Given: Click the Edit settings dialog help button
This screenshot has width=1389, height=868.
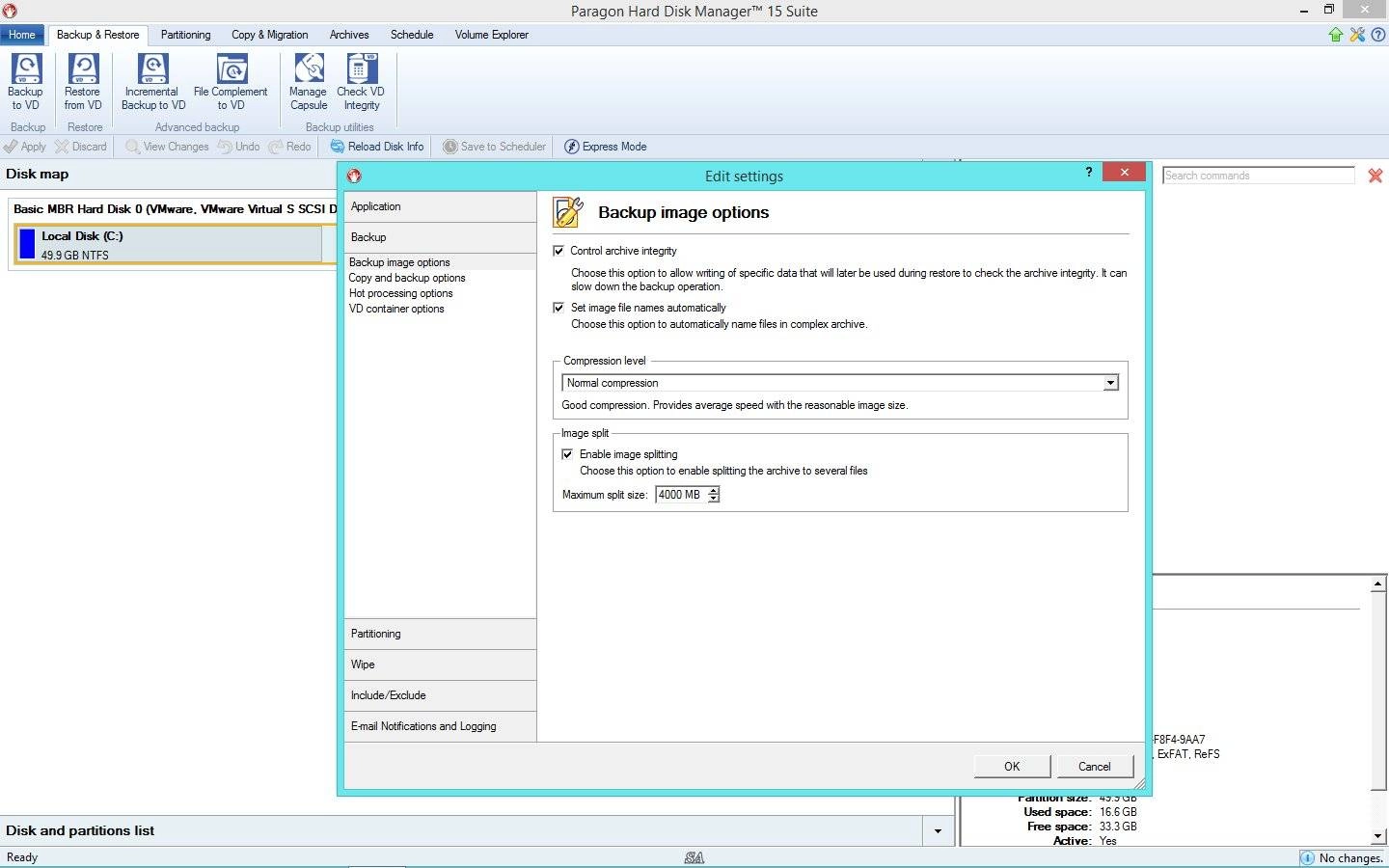Looking at the screenshot, I should [1089, 172].
